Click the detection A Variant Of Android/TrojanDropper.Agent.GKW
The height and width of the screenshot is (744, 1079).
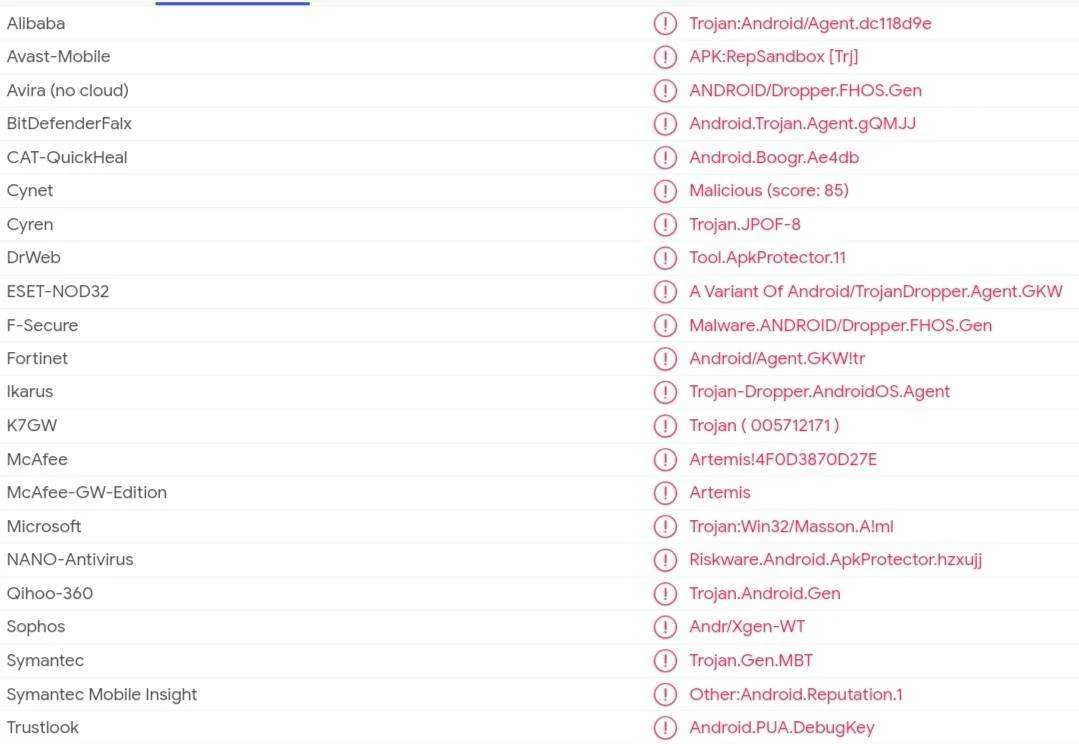coord(876,292)
